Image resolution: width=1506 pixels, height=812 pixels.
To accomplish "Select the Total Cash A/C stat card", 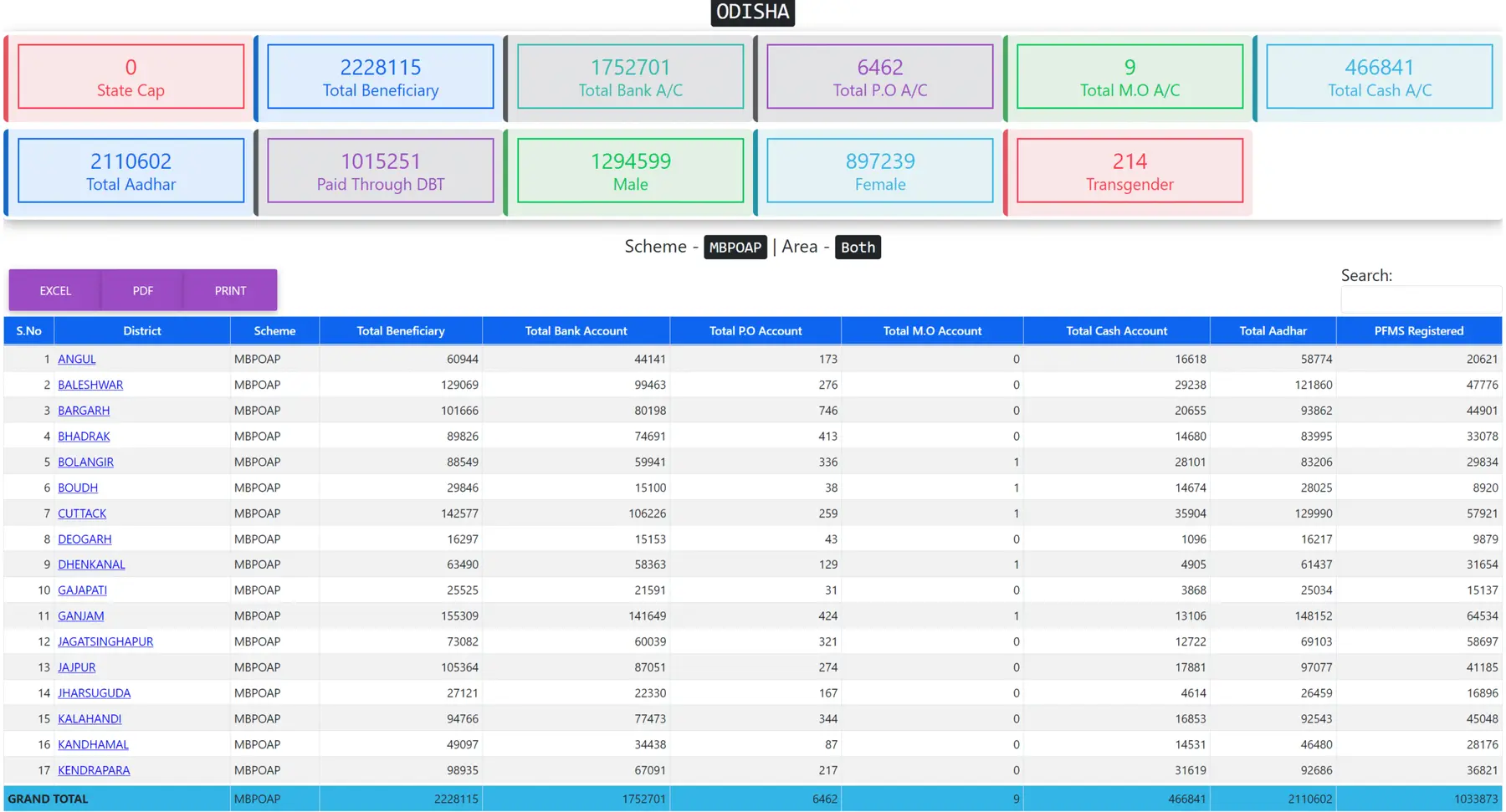I will tap(1377, 77).
